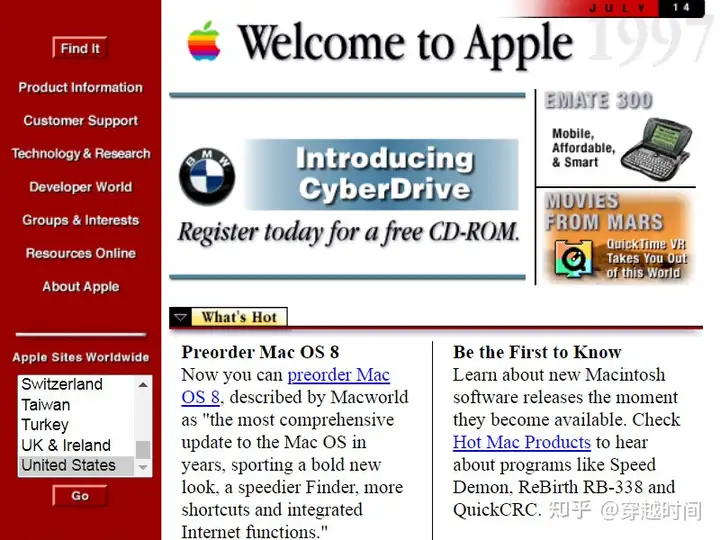Click the Apple Sites Worldwide label

point(81,357)
